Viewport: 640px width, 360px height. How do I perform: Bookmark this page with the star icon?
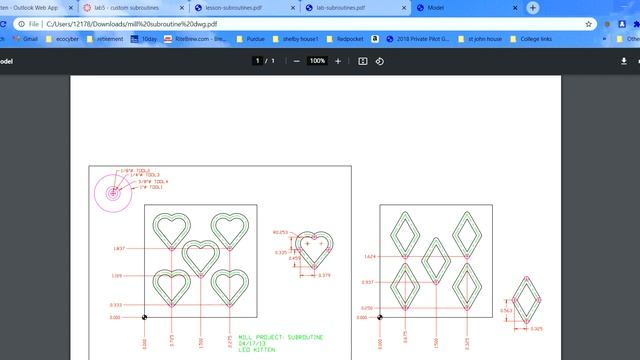coord(588,24)
